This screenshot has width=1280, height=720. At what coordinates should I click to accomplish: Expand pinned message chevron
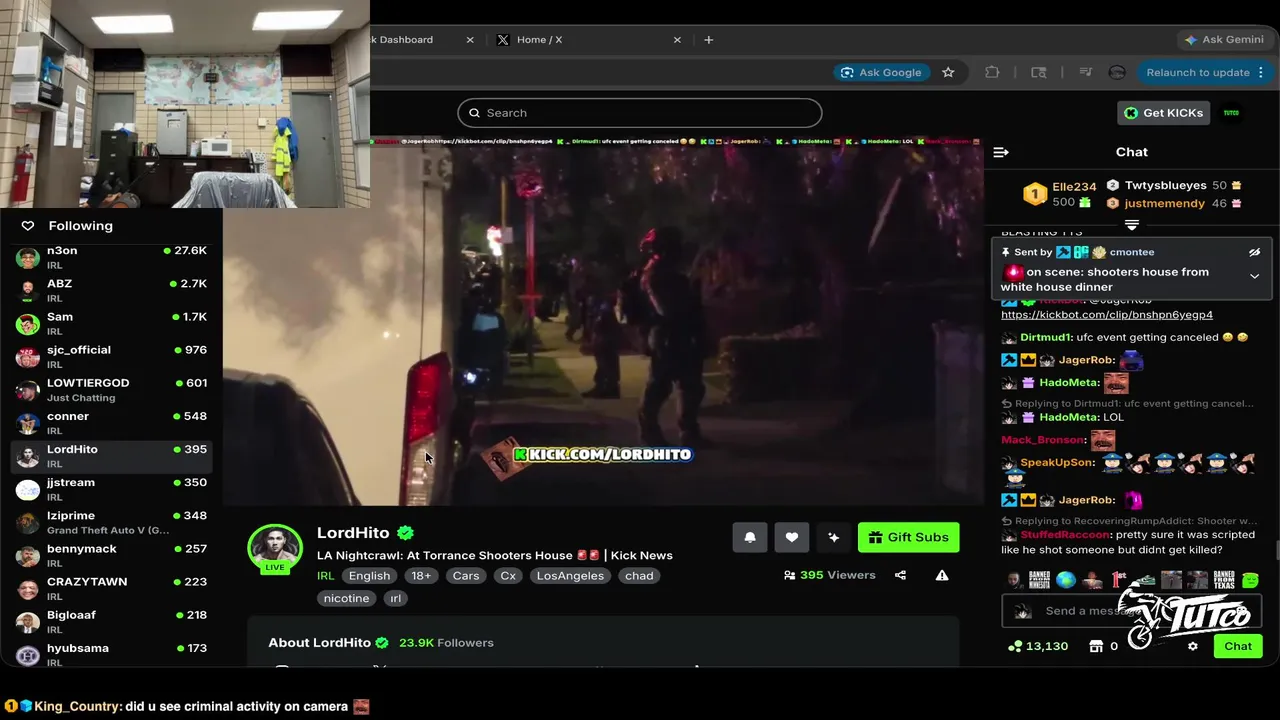pyautogui.click(x=1254, y=276)
